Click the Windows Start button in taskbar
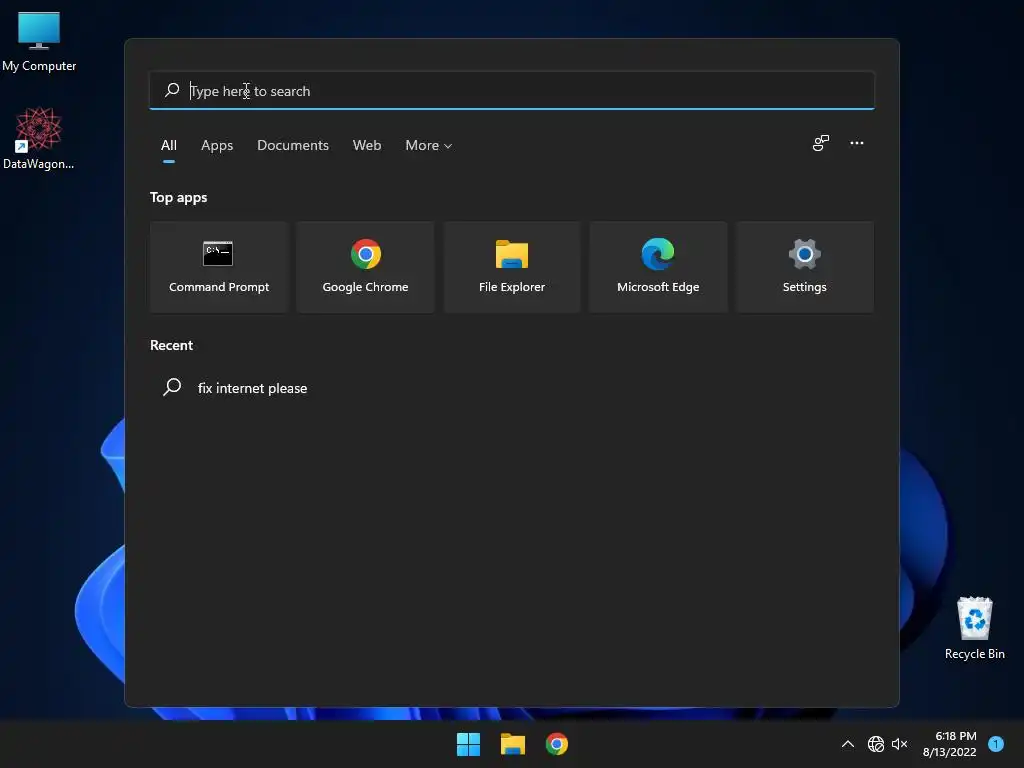This screenshot has height=768, width=1024. (468, 744)
